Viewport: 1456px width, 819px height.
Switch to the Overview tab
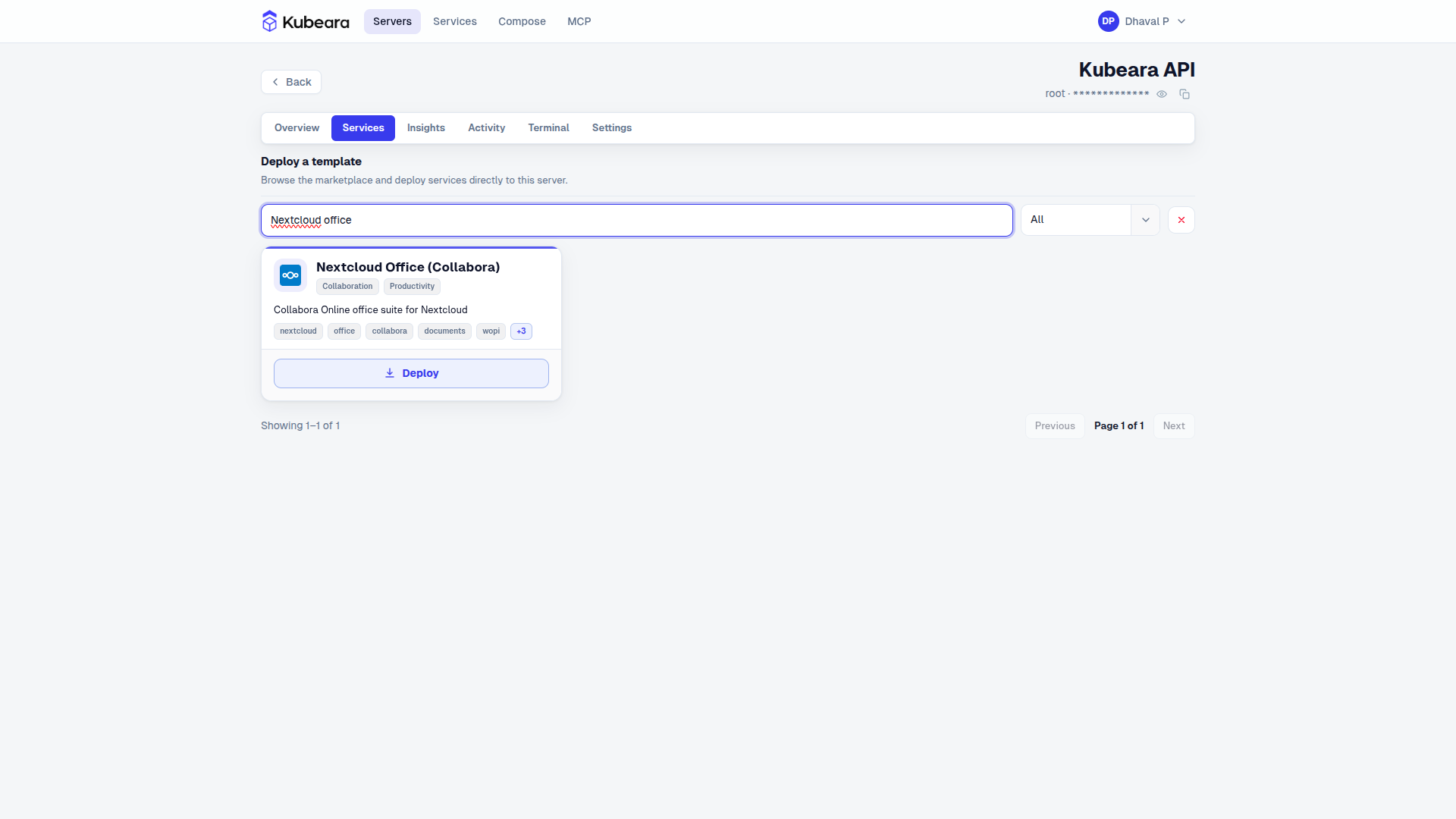point(297,127)
